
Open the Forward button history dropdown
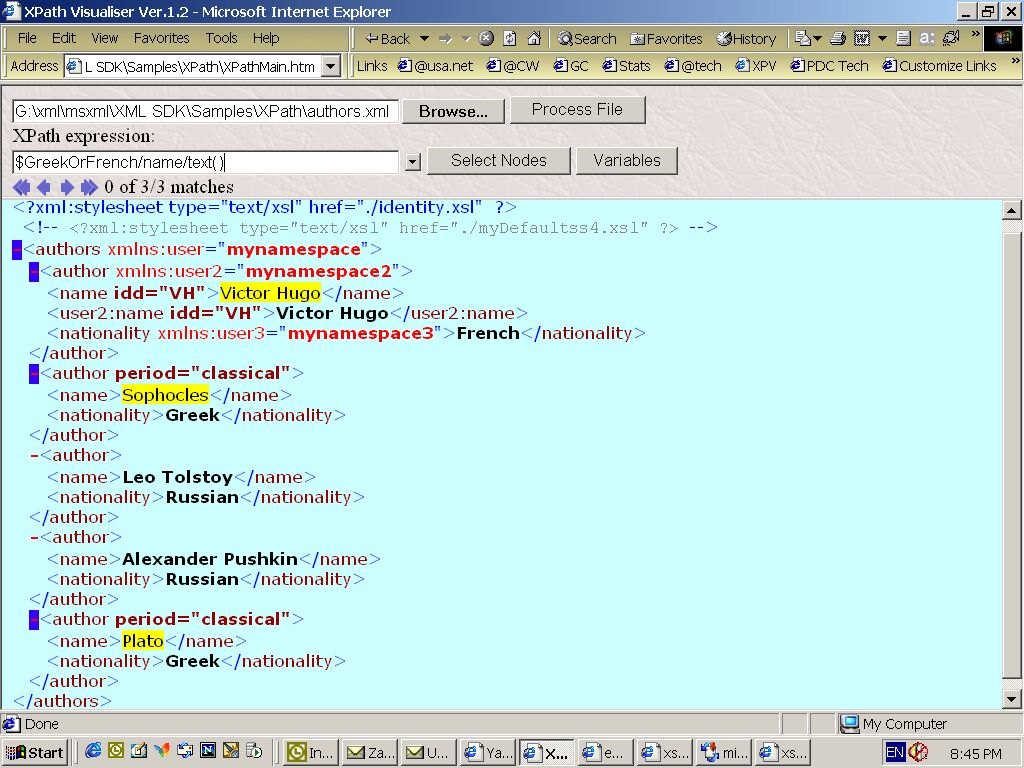pyautogui.click(x=466, y=39)
